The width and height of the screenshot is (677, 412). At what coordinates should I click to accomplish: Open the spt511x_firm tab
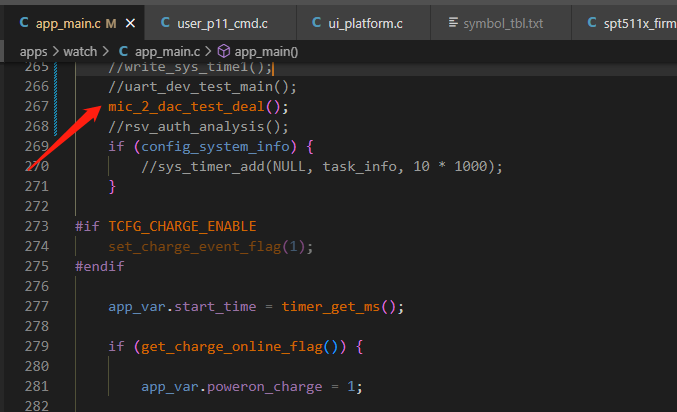coord(625,23)
